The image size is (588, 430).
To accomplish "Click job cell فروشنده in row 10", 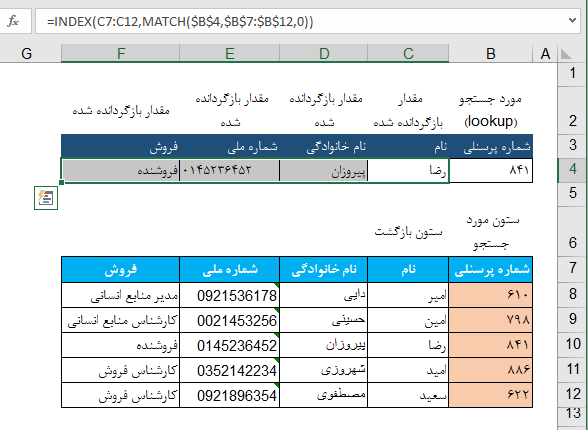I will coord(120,345).
